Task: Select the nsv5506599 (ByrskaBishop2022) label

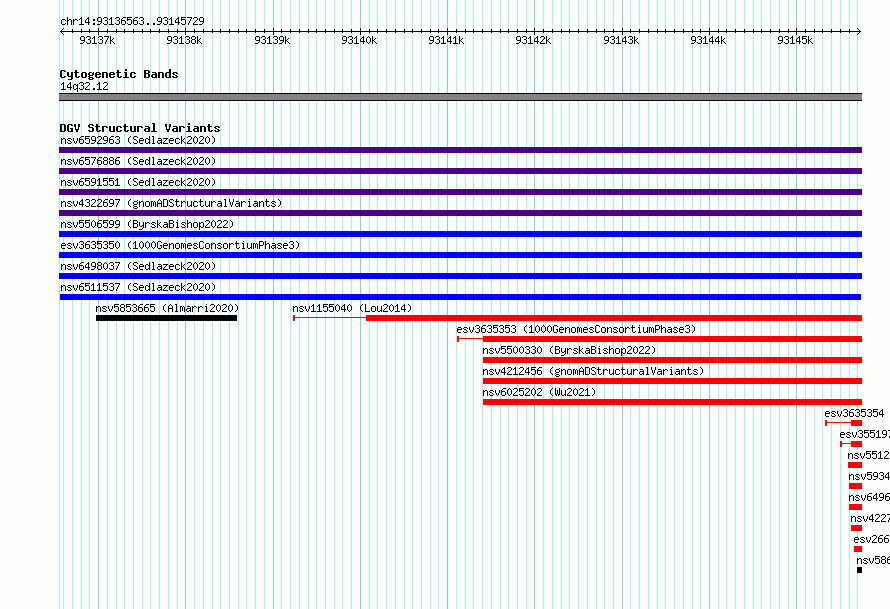Action: pos(147,224)
